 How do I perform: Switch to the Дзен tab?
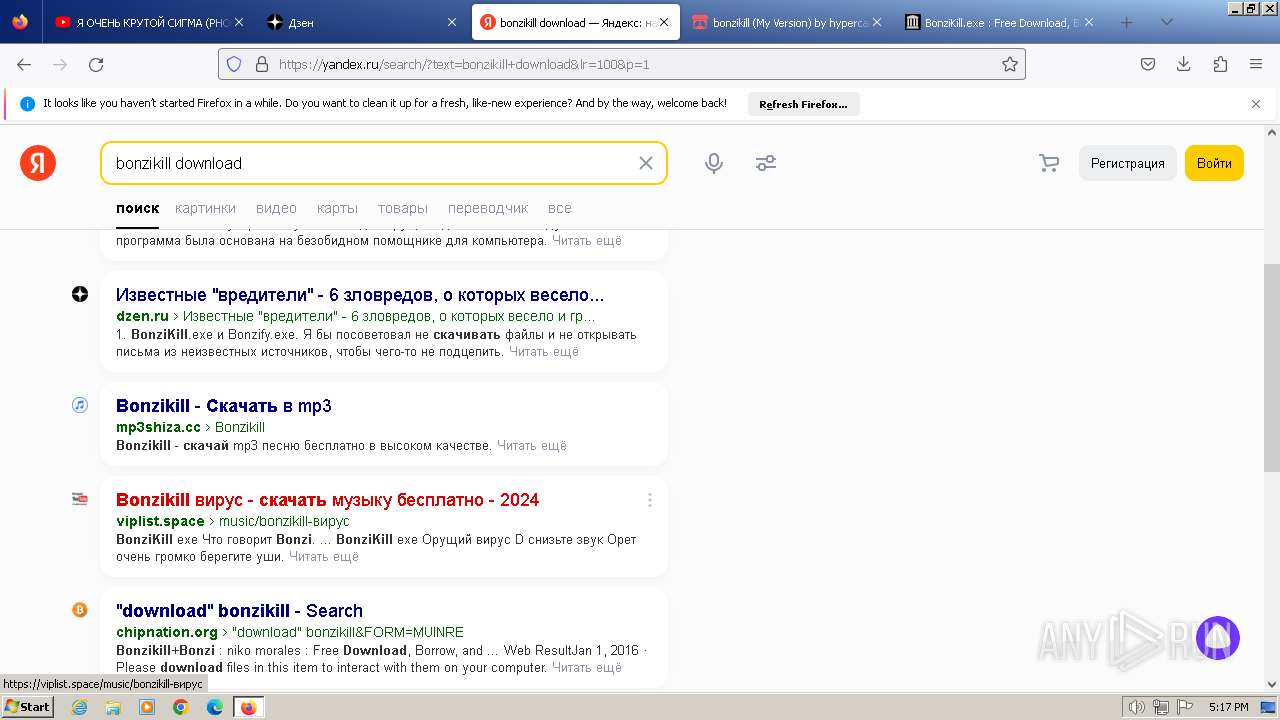(362, 22)
